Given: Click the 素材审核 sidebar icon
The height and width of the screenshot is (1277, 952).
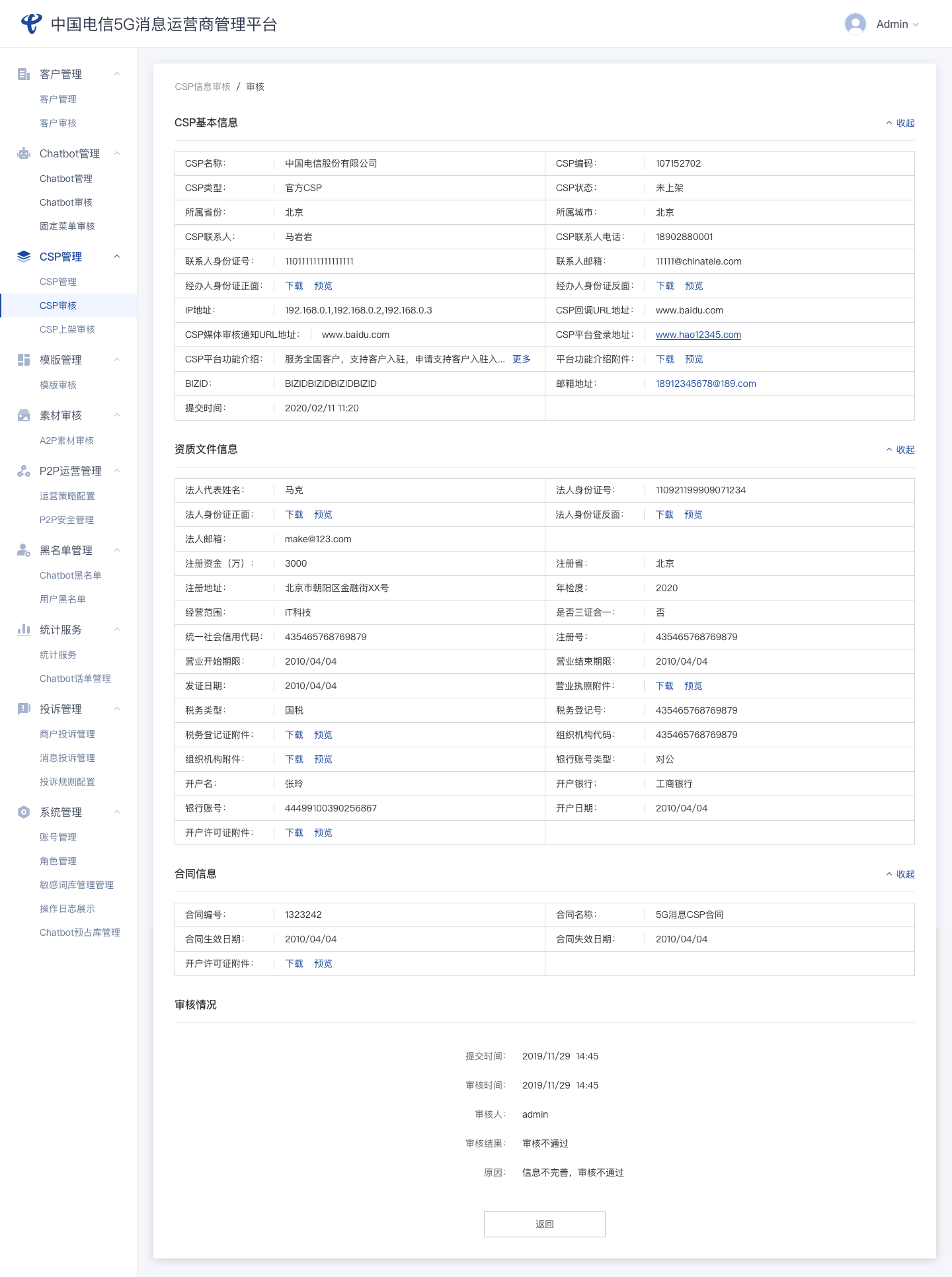Looking at the screenshot, I should point(24,415).
